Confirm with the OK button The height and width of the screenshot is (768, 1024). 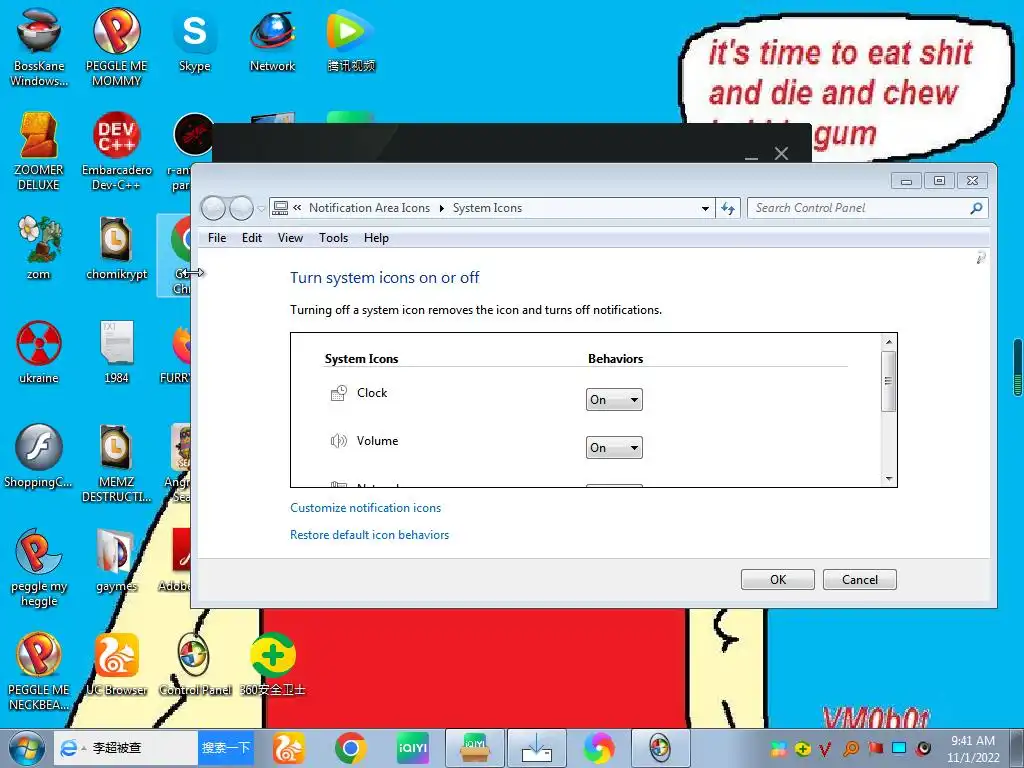778,579
